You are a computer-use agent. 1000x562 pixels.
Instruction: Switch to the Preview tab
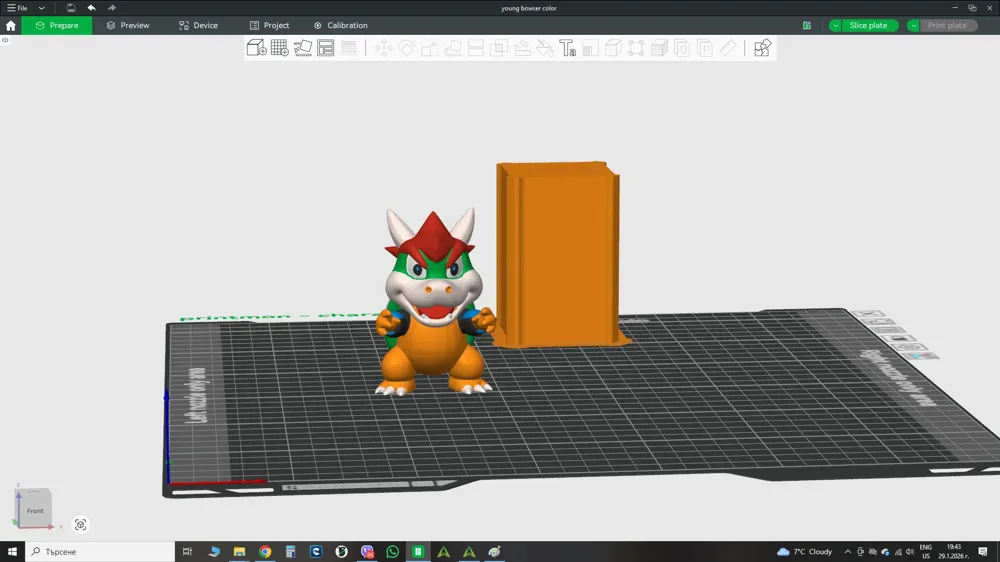pyautogui.click(x=128, y=26)
